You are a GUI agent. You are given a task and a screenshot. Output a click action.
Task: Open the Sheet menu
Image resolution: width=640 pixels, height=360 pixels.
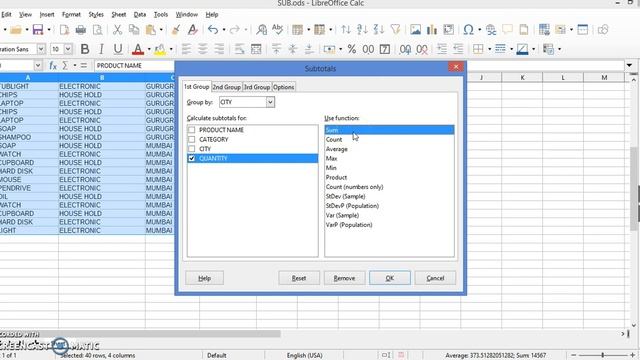(x=118, y=14)
